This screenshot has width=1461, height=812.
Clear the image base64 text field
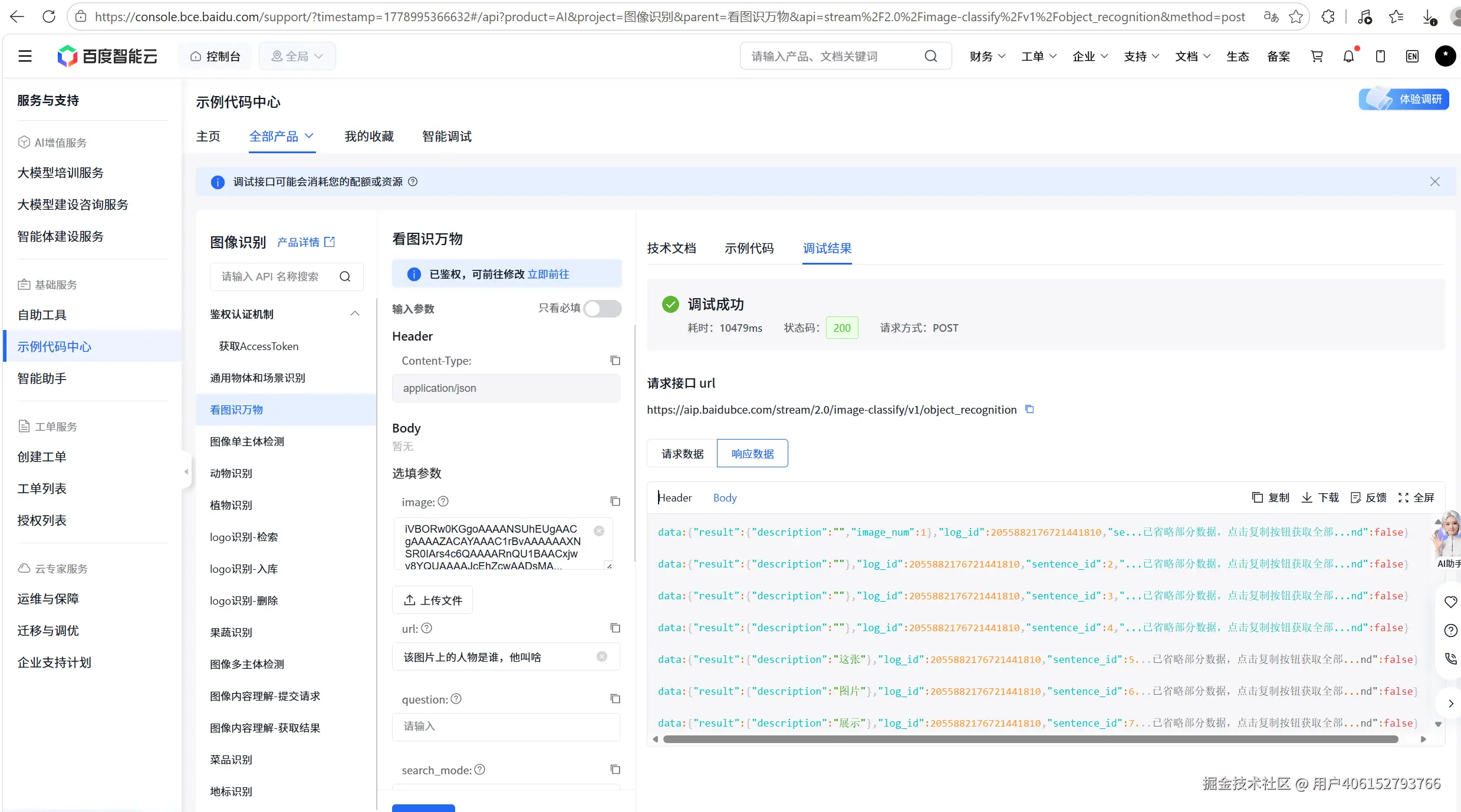[599, 530]
